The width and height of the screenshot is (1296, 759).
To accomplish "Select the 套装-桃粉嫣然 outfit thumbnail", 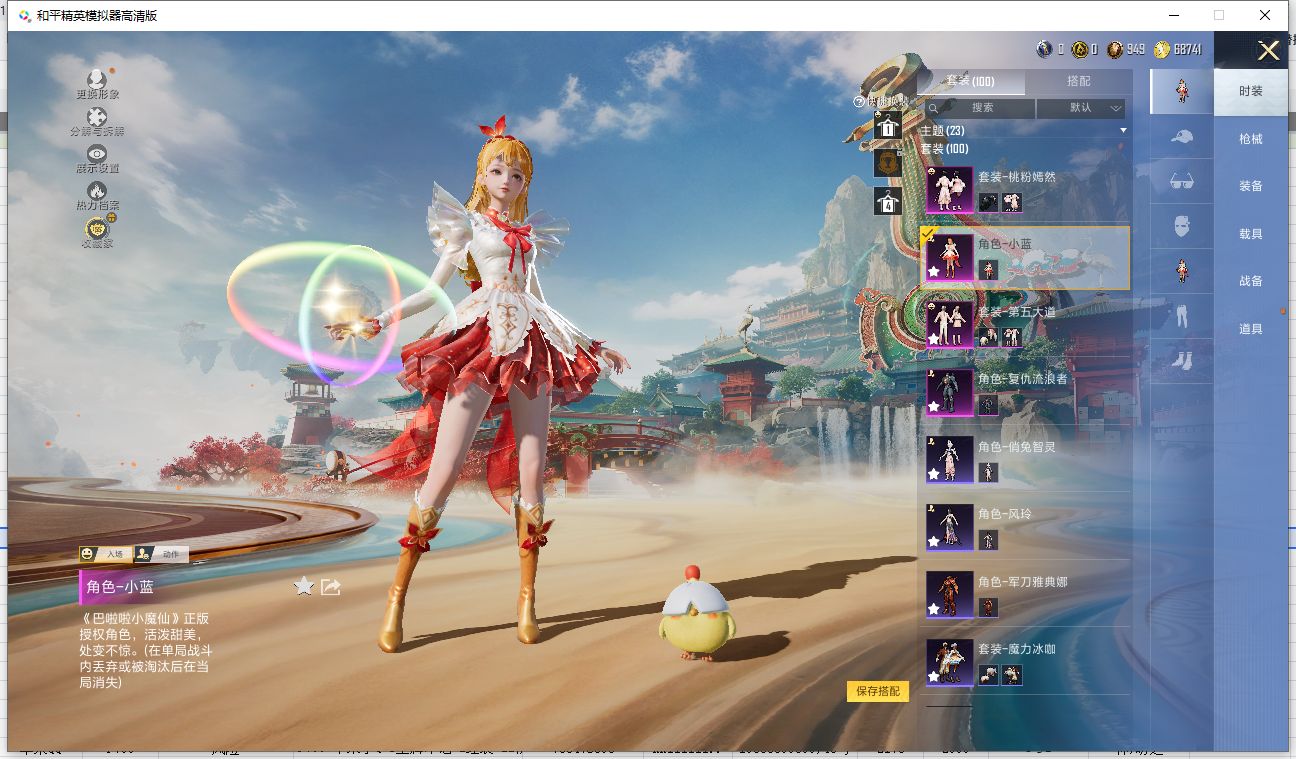I will 949,190.
